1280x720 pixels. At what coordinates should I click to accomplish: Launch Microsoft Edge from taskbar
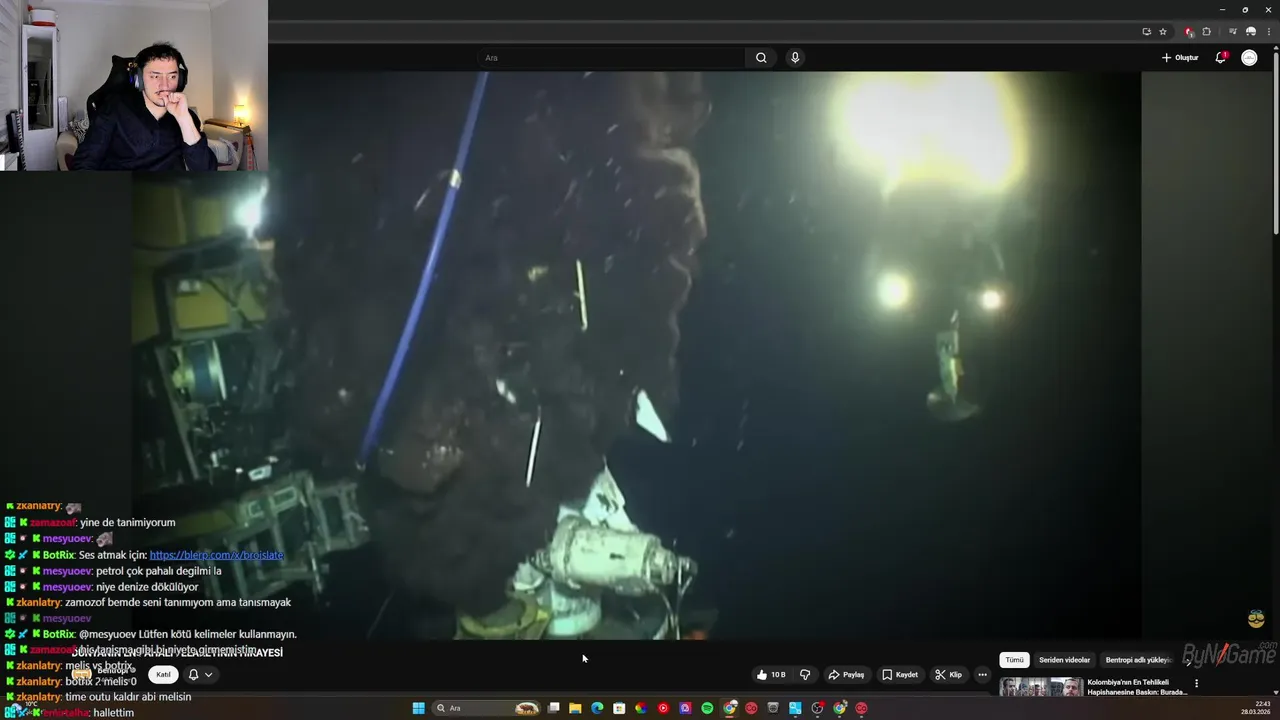pos(597,708)
